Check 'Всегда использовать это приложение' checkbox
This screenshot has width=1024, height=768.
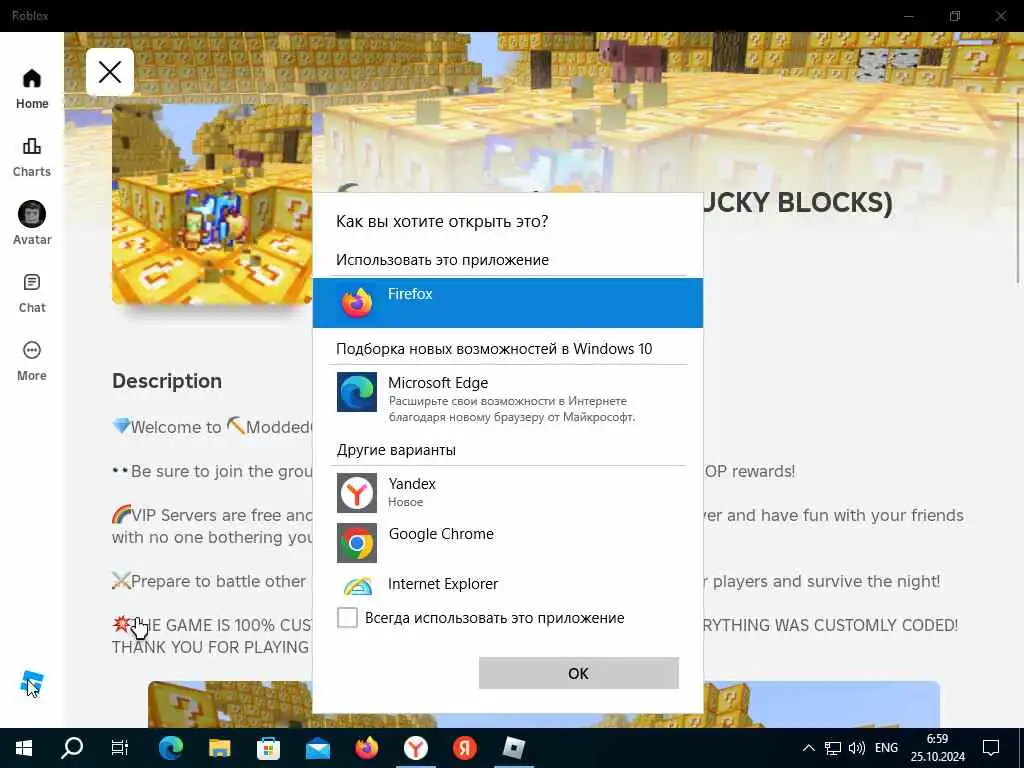[x=347, y=617]
